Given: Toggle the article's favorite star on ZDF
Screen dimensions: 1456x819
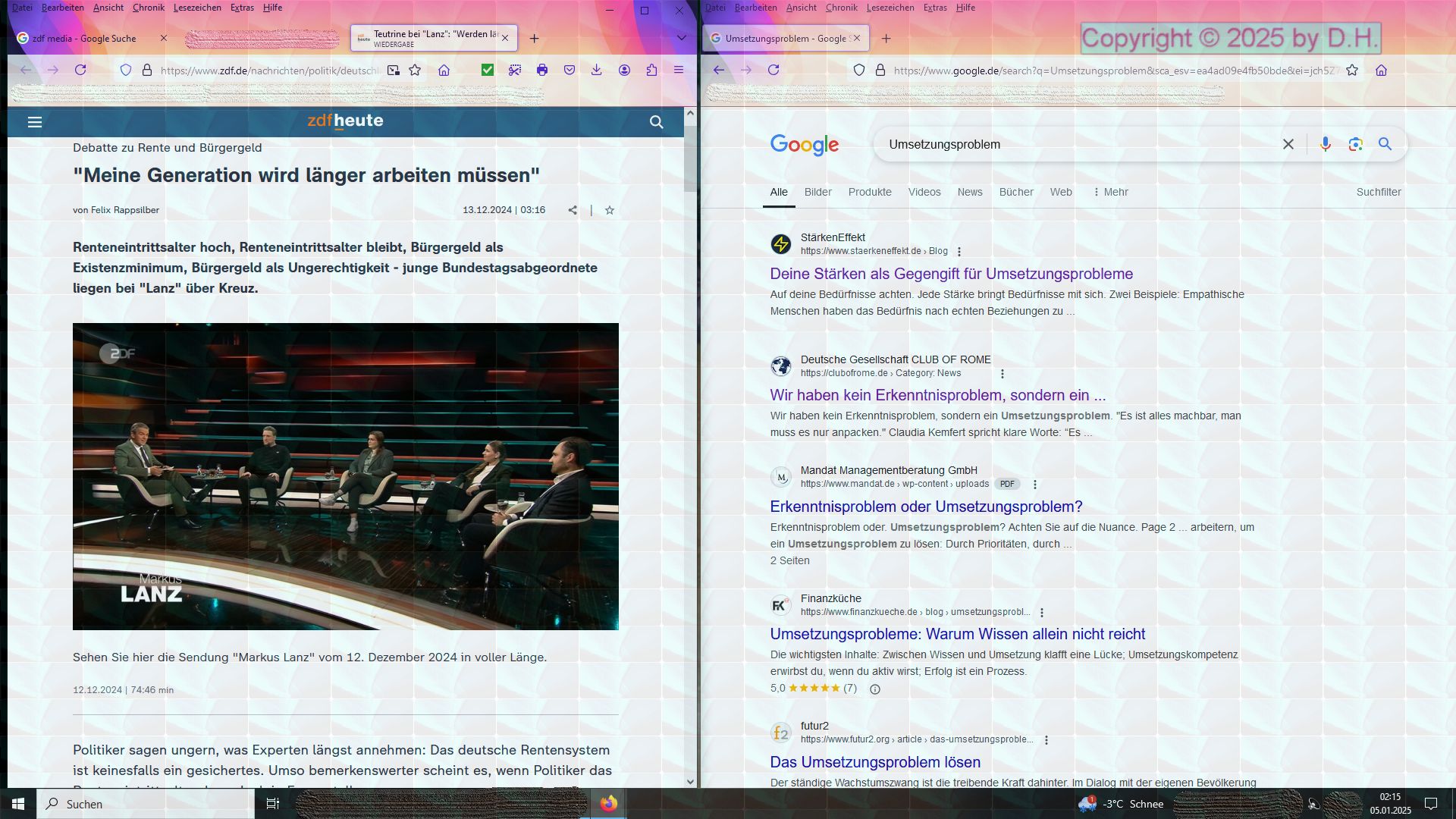Looking at the screenshot, I should click(x=610, y=210).
